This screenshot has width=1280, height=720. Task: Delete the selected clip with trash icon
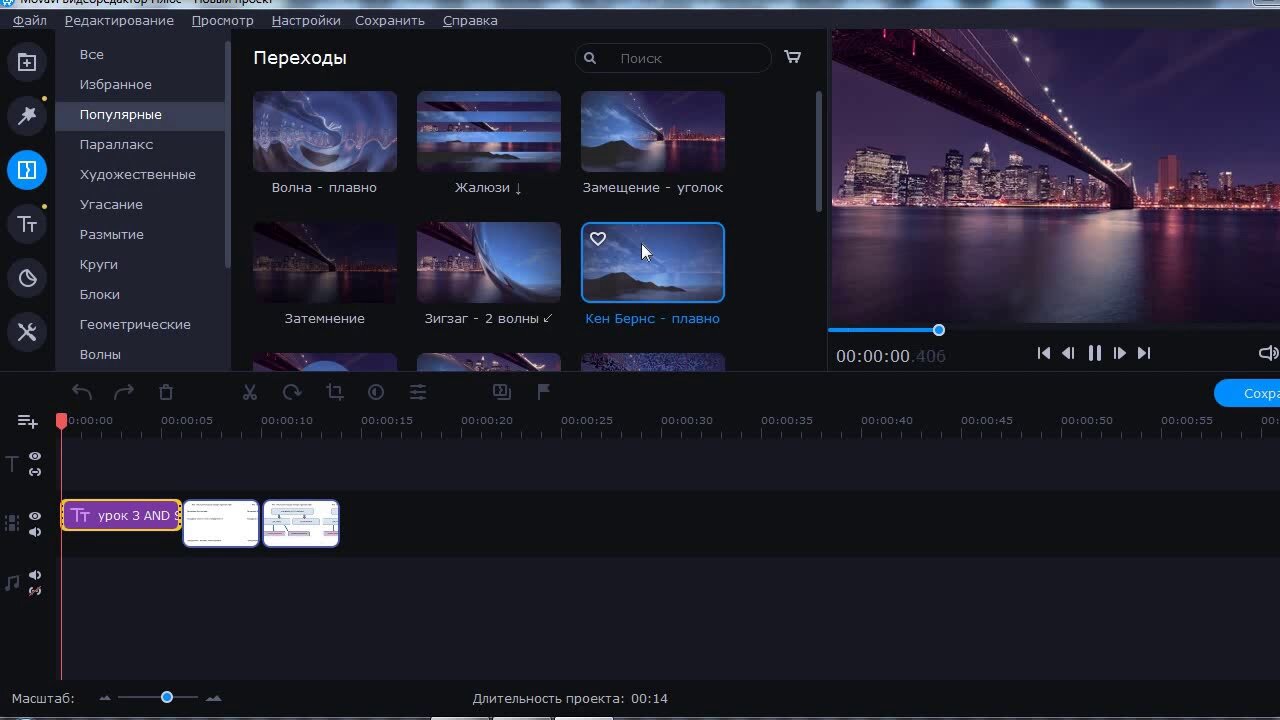[x=166, y=392]
